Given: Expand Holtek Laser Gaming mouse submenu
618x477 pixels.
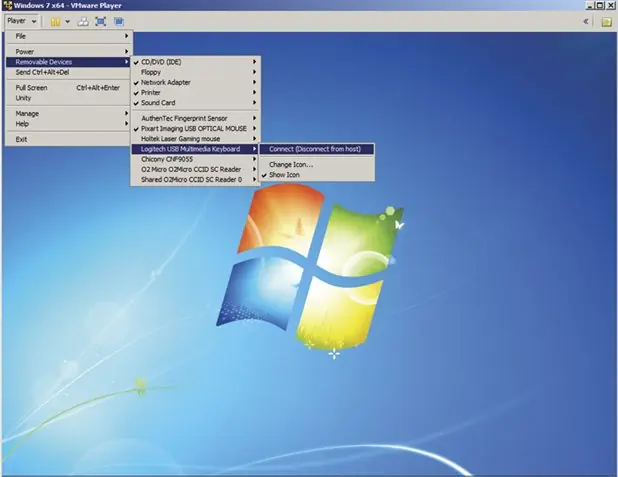Looking at the screenshot, I should 195,139.
